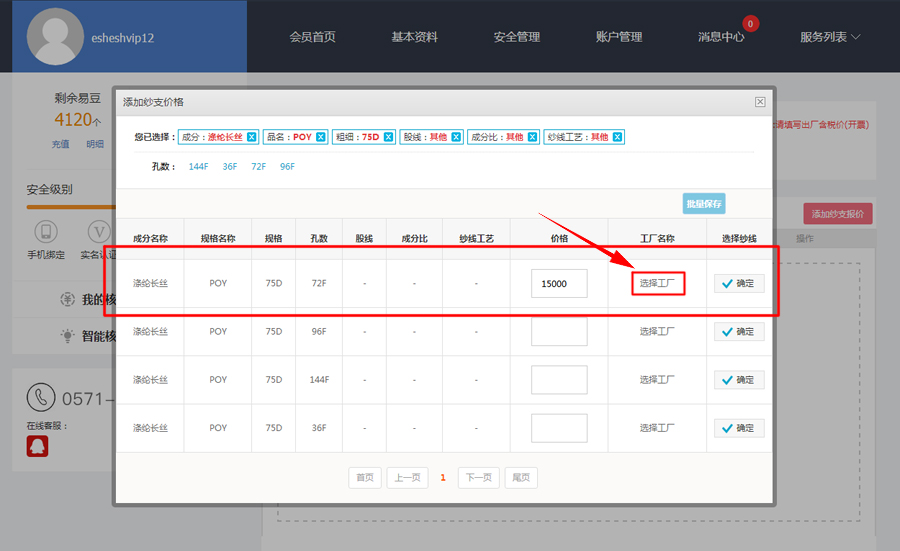Open the QQ online service icon
Viewport: 900px width, 551px height.
pos(37,446)
